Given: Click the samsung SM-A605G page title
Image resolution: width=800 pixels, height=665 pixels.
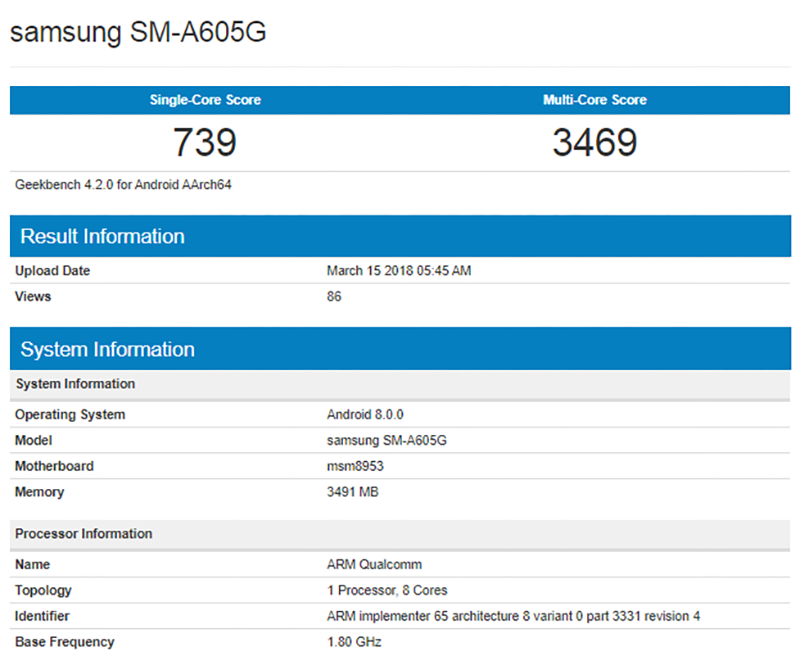Looking at the screenshot, I should [136, 32].
